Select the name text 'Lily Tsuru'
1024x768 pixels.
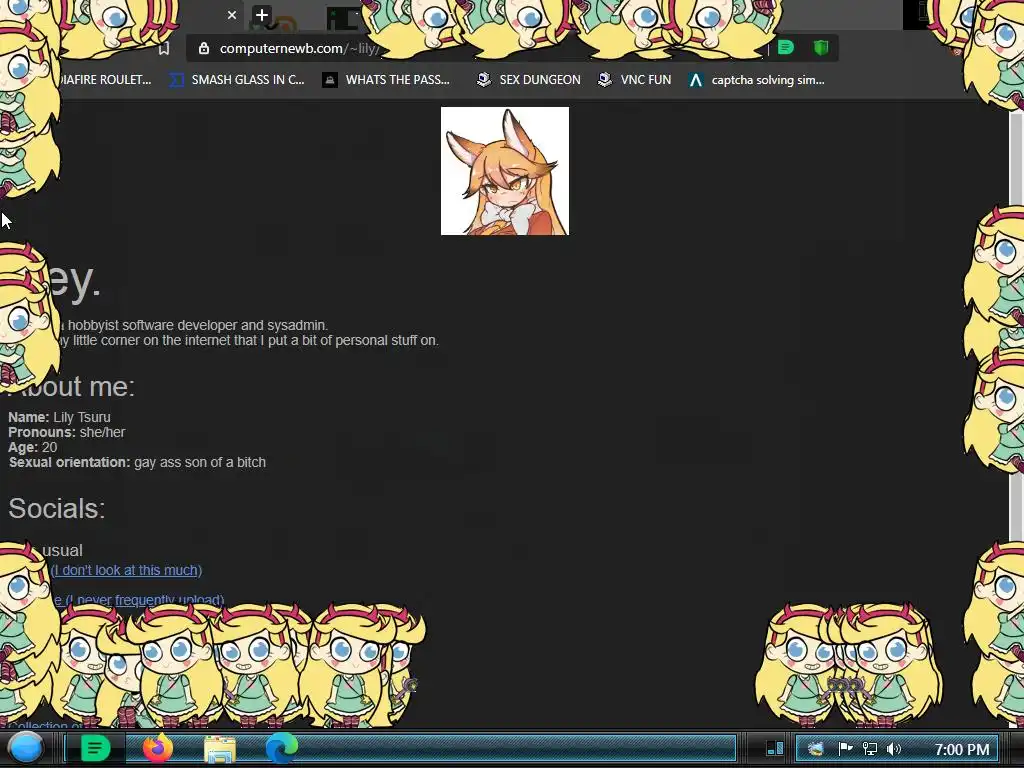coord(82,417)
